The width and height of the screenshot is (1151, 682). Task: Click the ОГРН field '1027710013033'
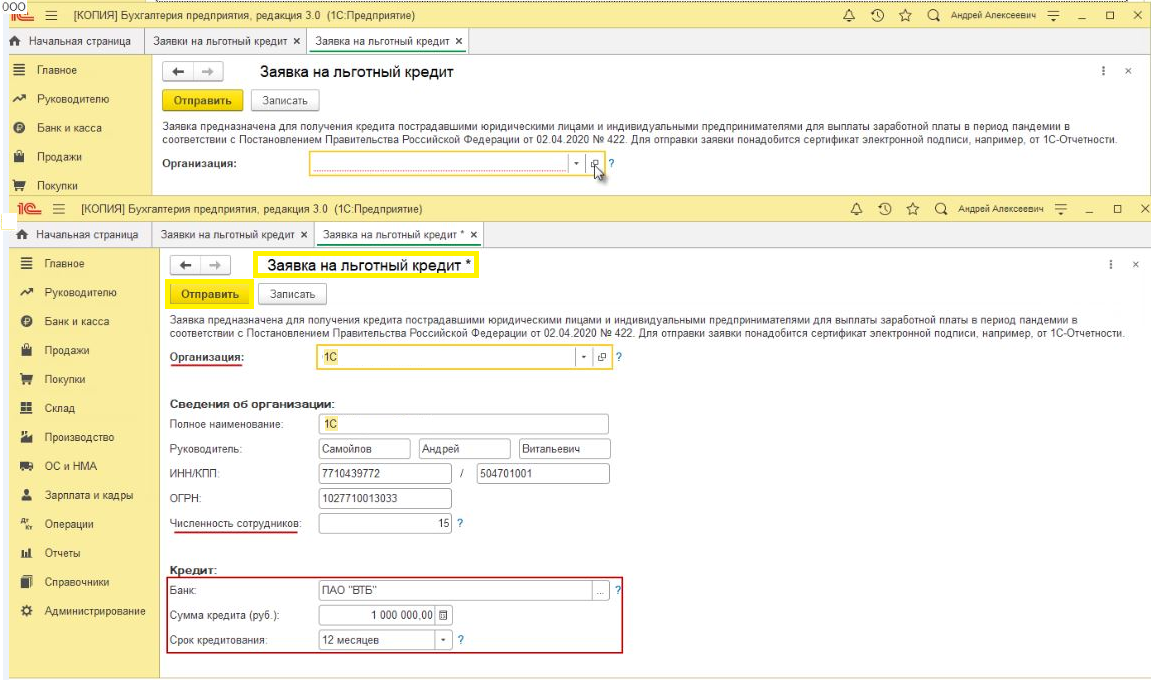pos(385,498)
